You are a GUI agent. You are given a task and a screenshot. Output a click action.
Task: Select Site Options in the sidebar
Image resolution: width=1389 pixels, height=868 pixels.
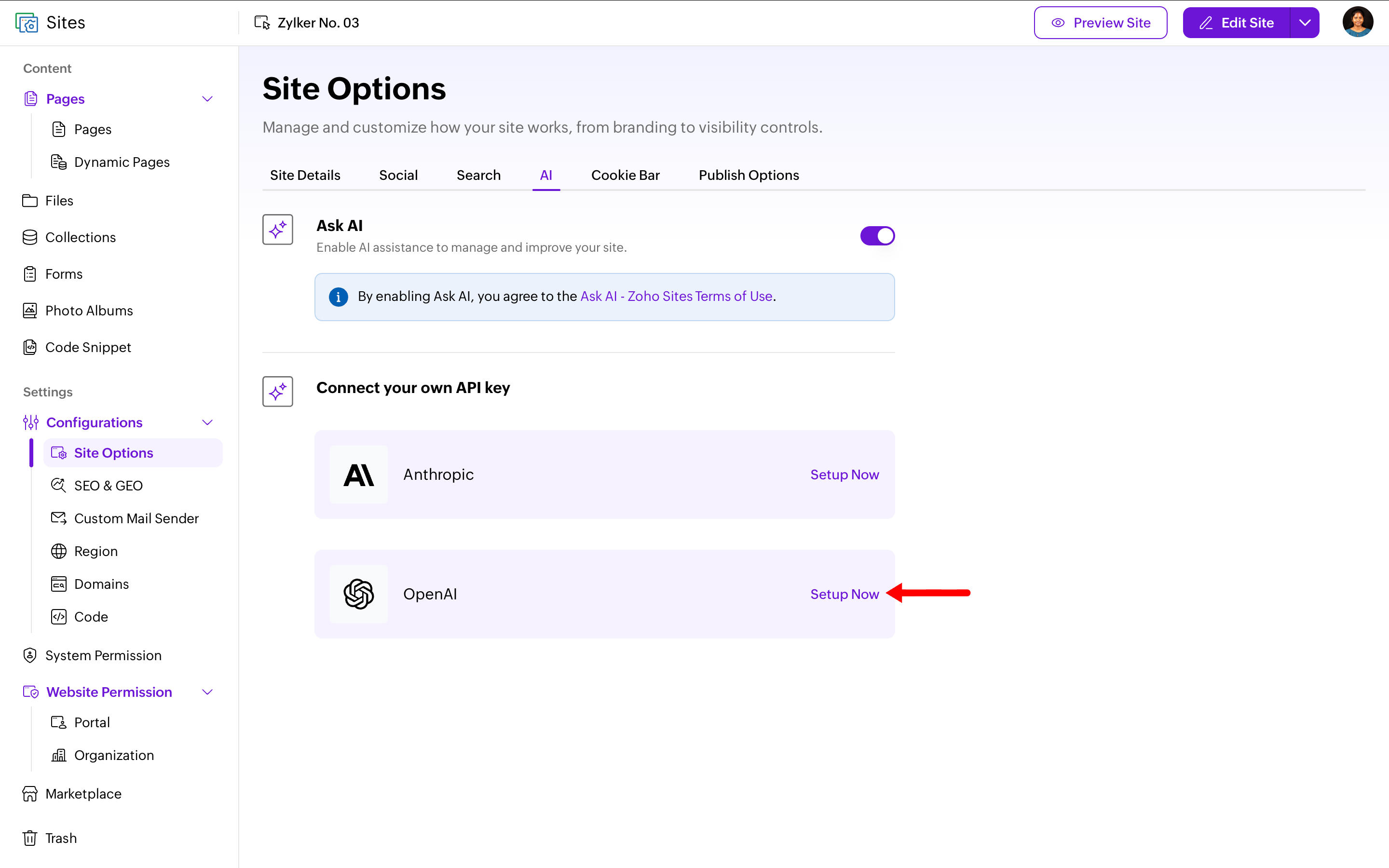point(133,453)
